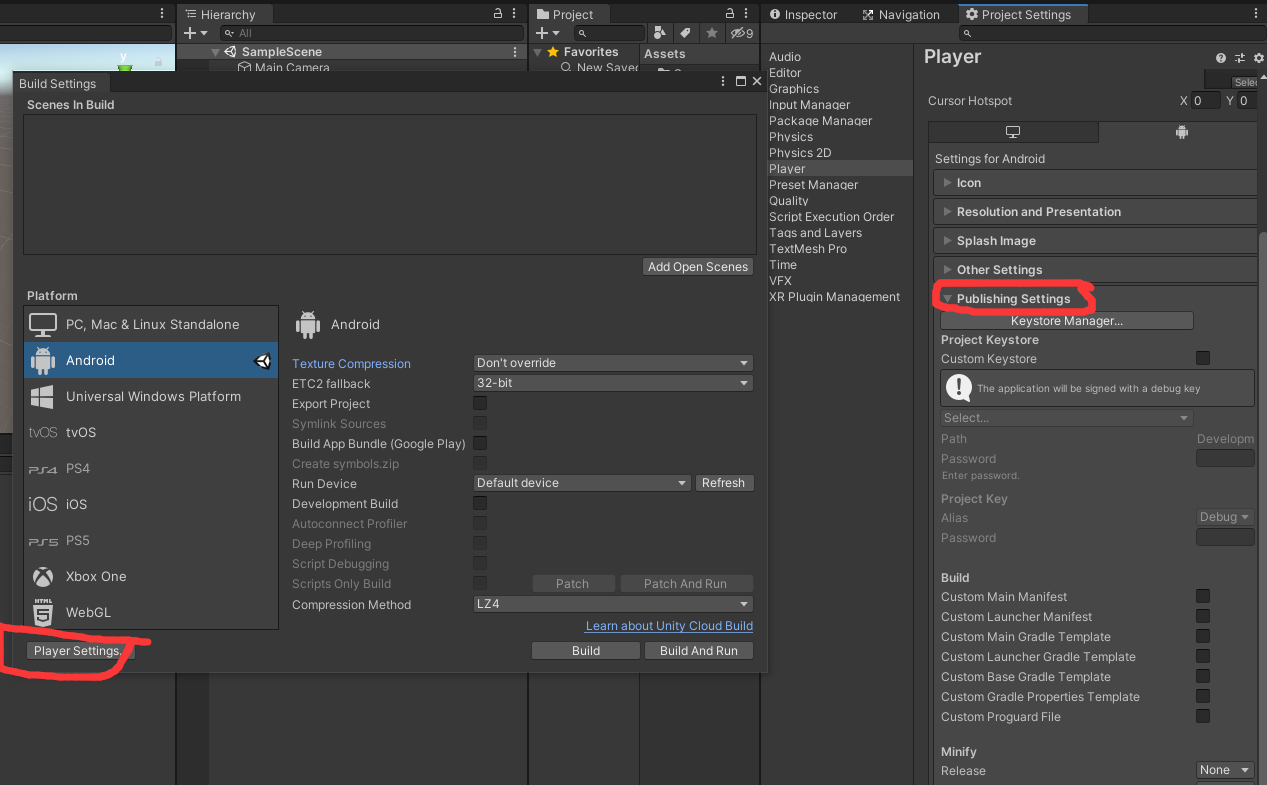
Task: Open Player settings gear menu
Action: (1259, 58)
